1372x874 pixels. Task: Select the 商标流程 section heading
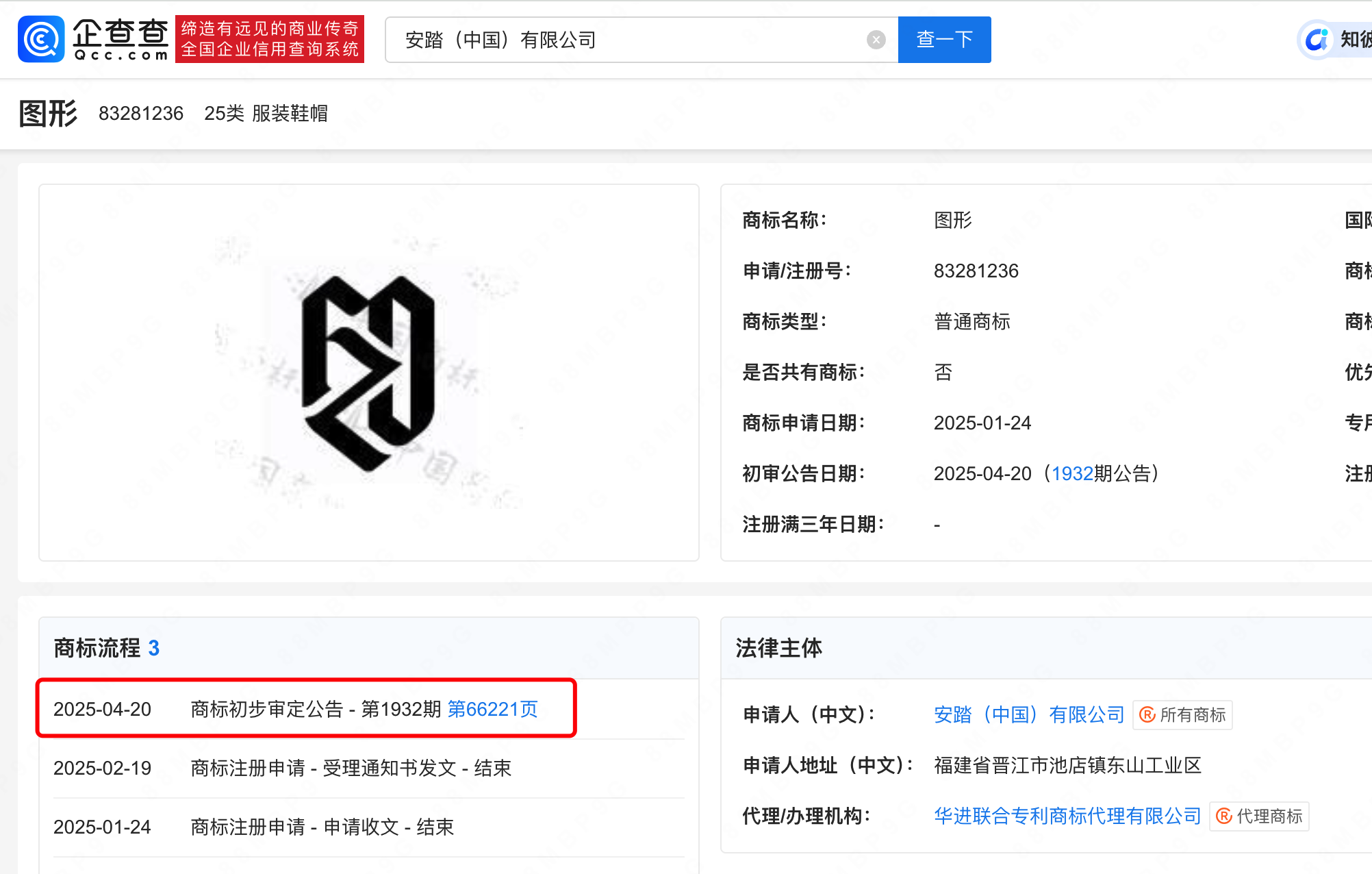(97, 648)
